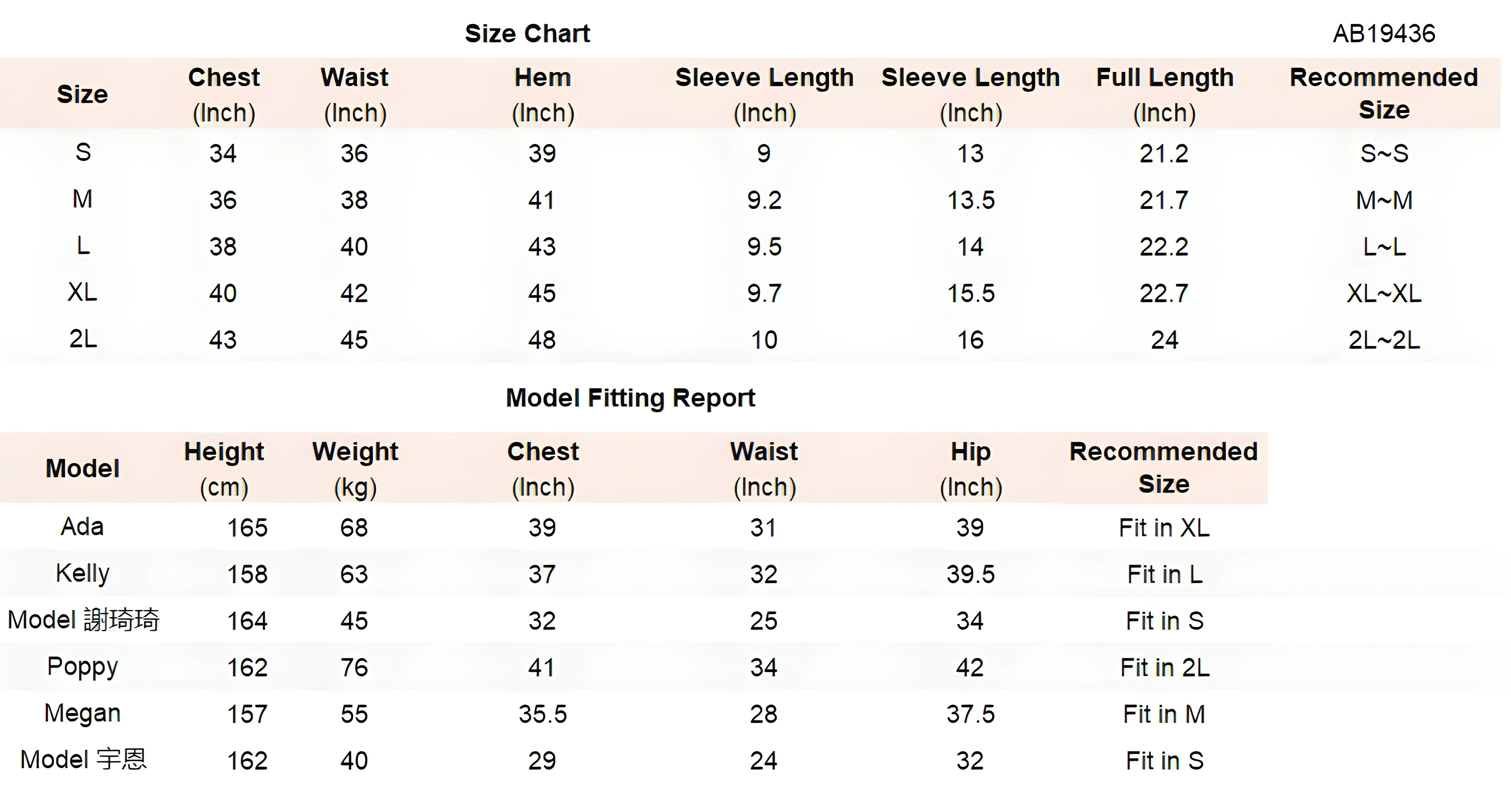Click the Hem (Inch) column header
1511x812 pixels.
[543, 94]
